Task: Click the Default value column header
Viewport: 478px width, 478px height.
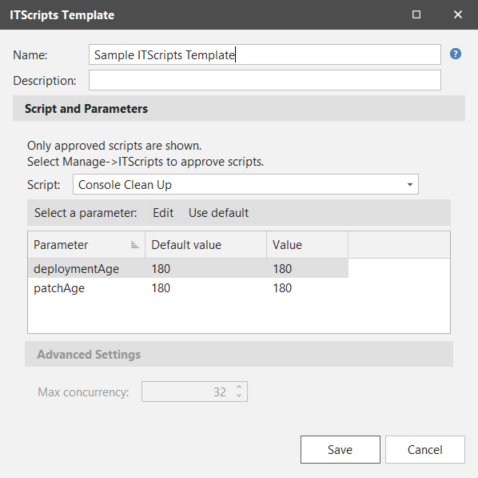Action: [206, 245]
